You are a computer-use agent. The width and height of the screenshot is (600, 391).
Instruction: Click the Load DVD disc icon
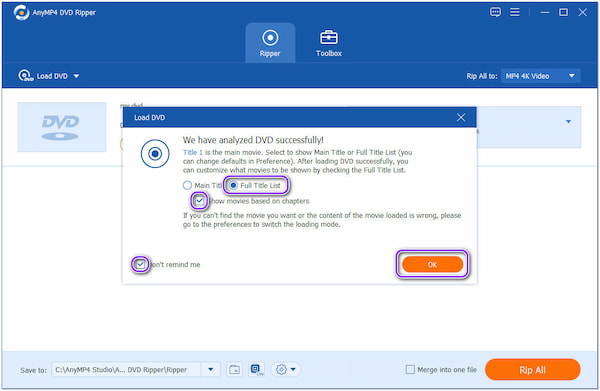[26, 76]
